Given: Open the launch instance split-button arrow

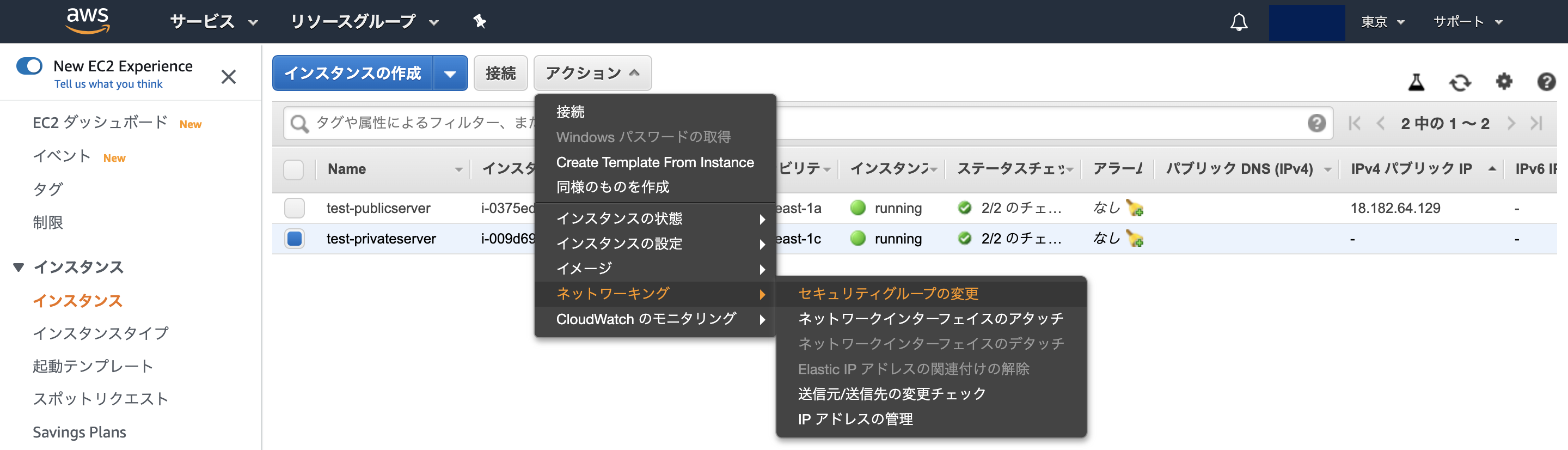Looking at the screenshot, I should pos(450,74).
